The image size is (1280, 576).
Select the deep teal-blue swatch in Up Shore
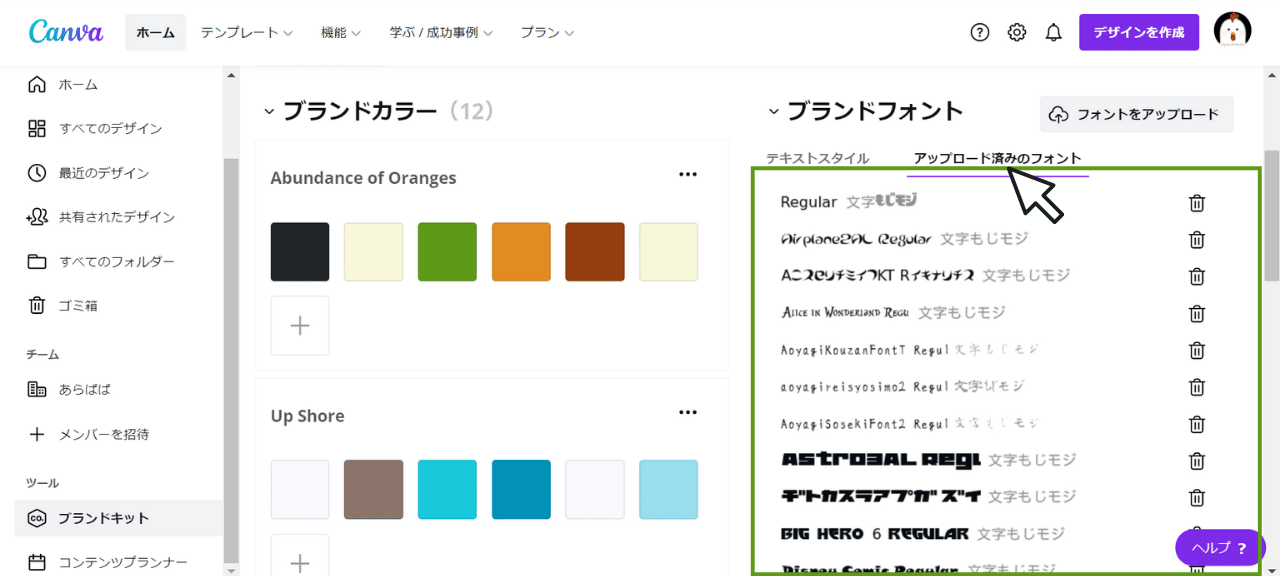click(x=521, y=489)
